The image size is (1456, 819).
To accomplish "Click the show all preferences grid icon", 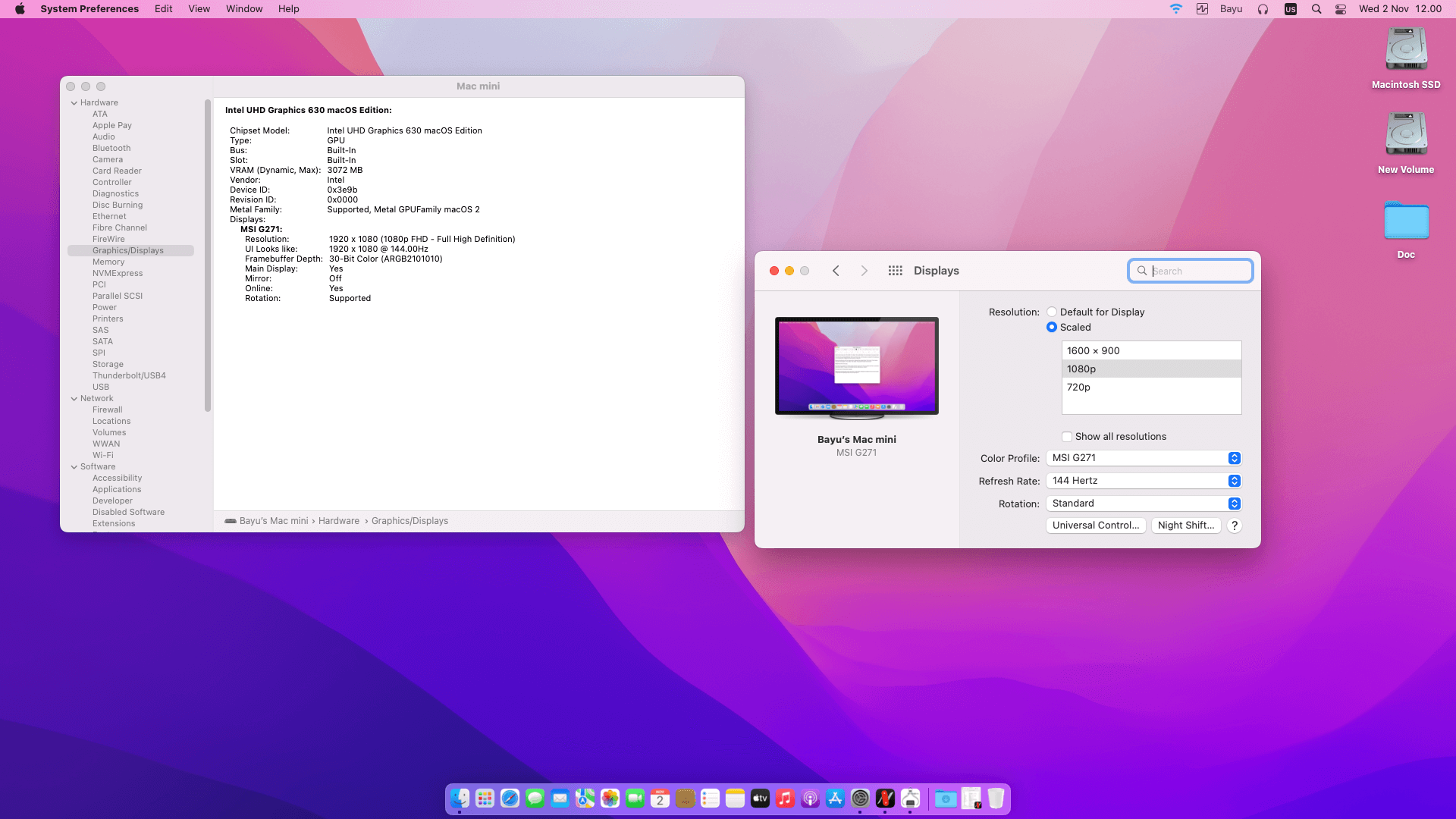I will point(895,271).
